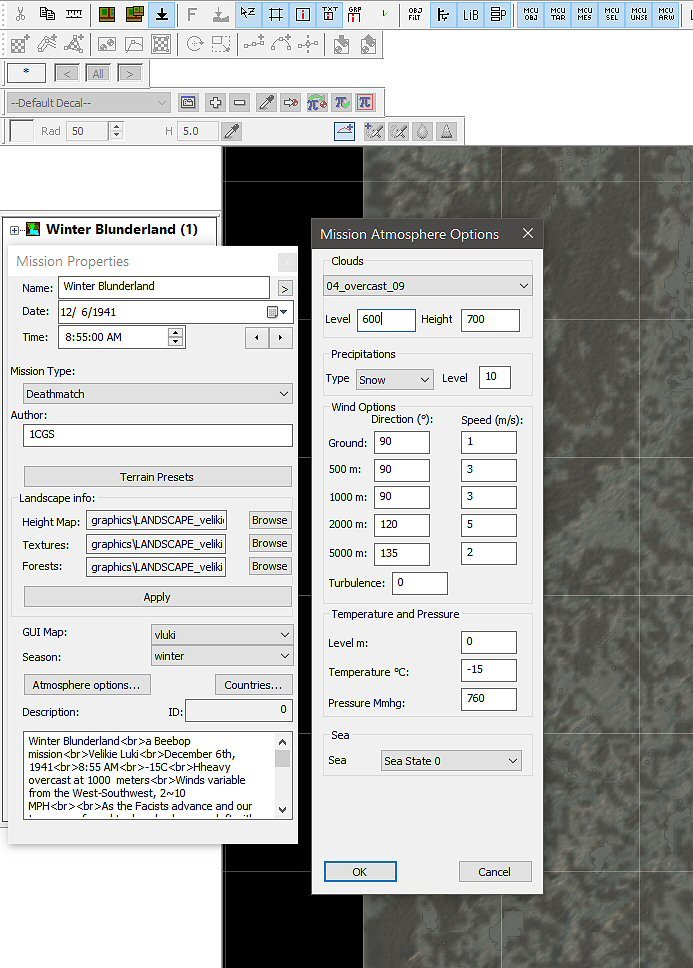The height and width of the screenshot is (968, 693).
Task: Click the Terrain Presets button
Action: pos(157,477)
